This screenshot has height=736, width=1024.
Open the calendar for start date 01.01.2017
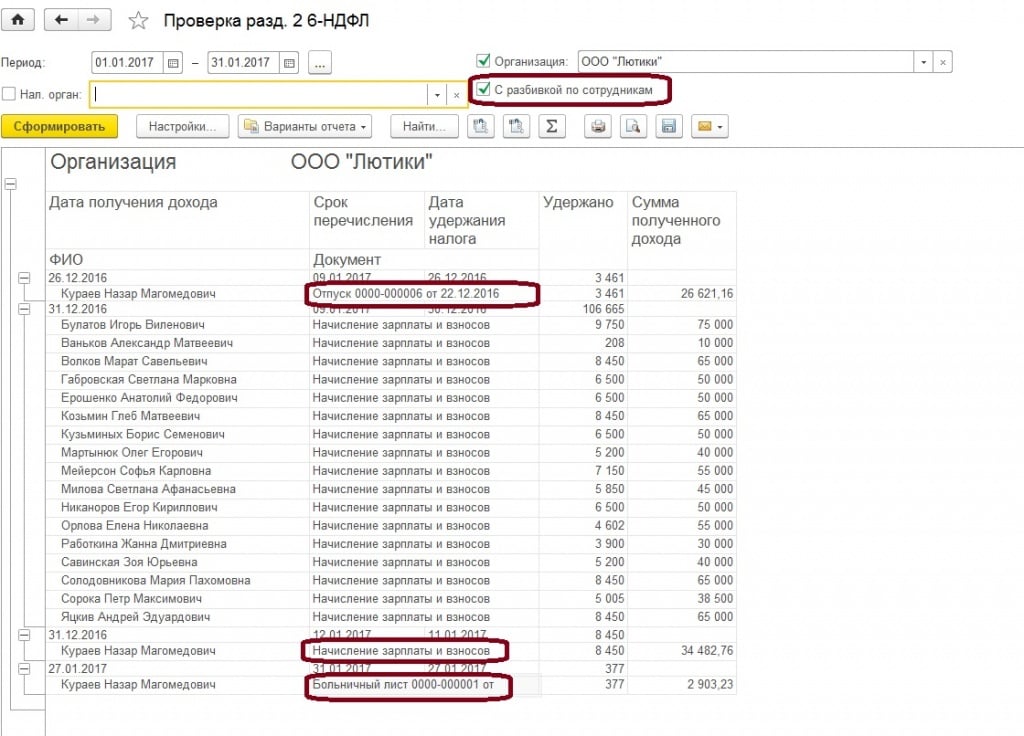click(172, 63)
